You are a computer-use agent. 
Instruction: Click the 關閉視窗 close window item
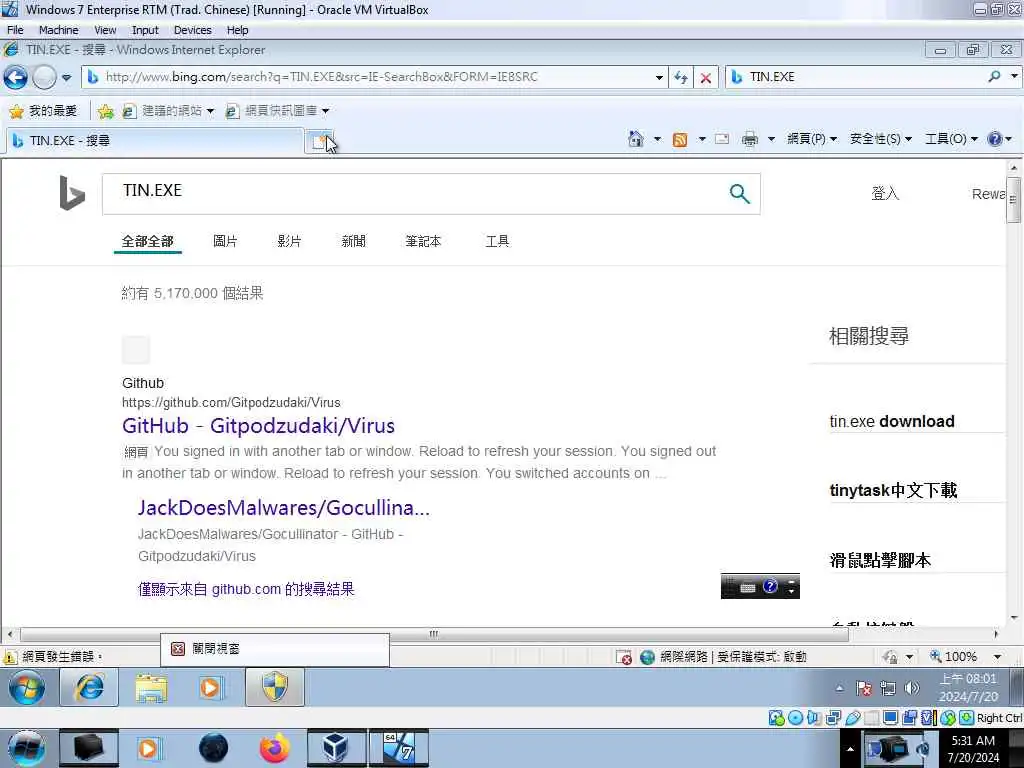coord(274,649)
